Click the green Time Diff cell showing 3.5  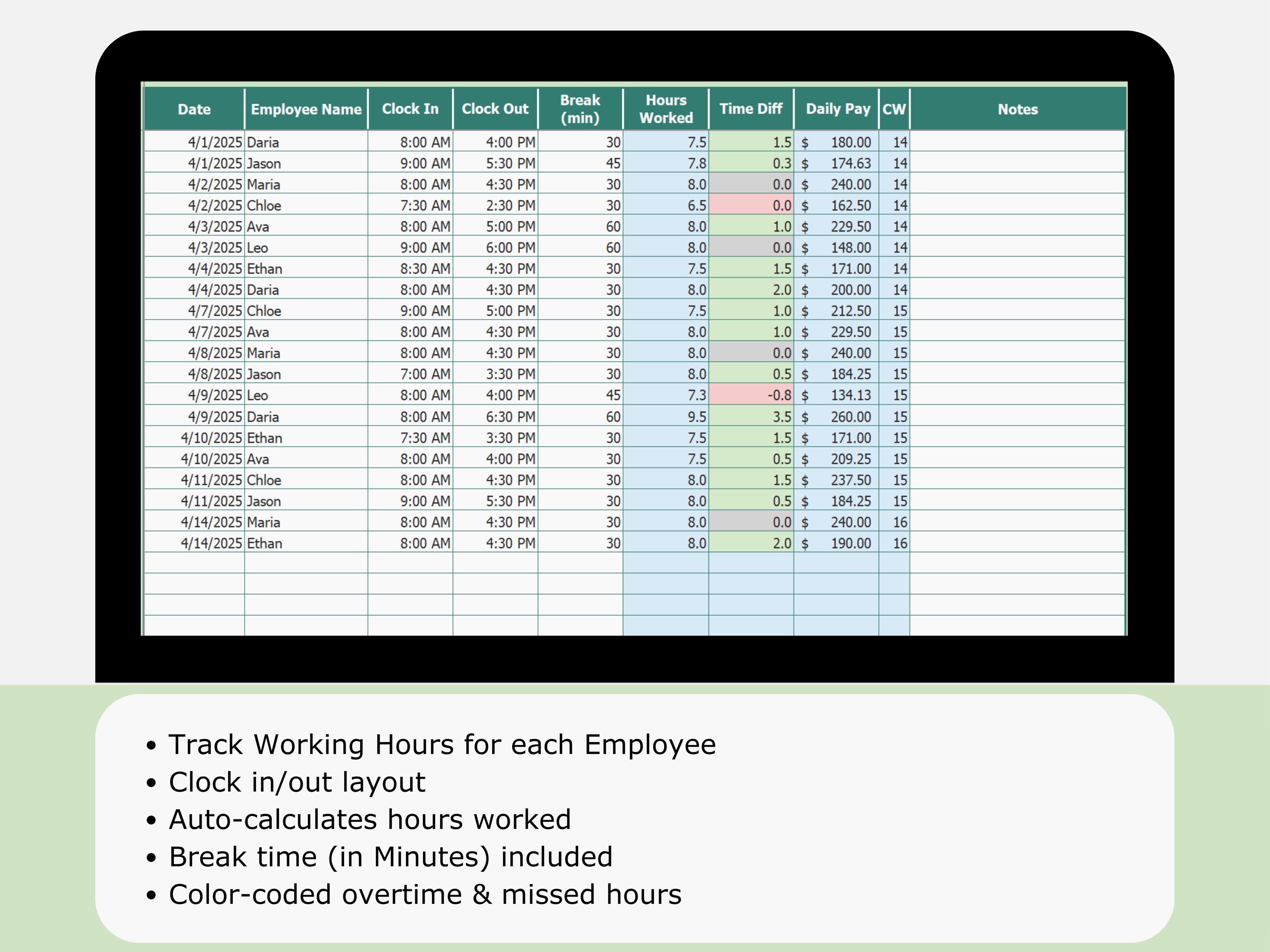point(751,416)
